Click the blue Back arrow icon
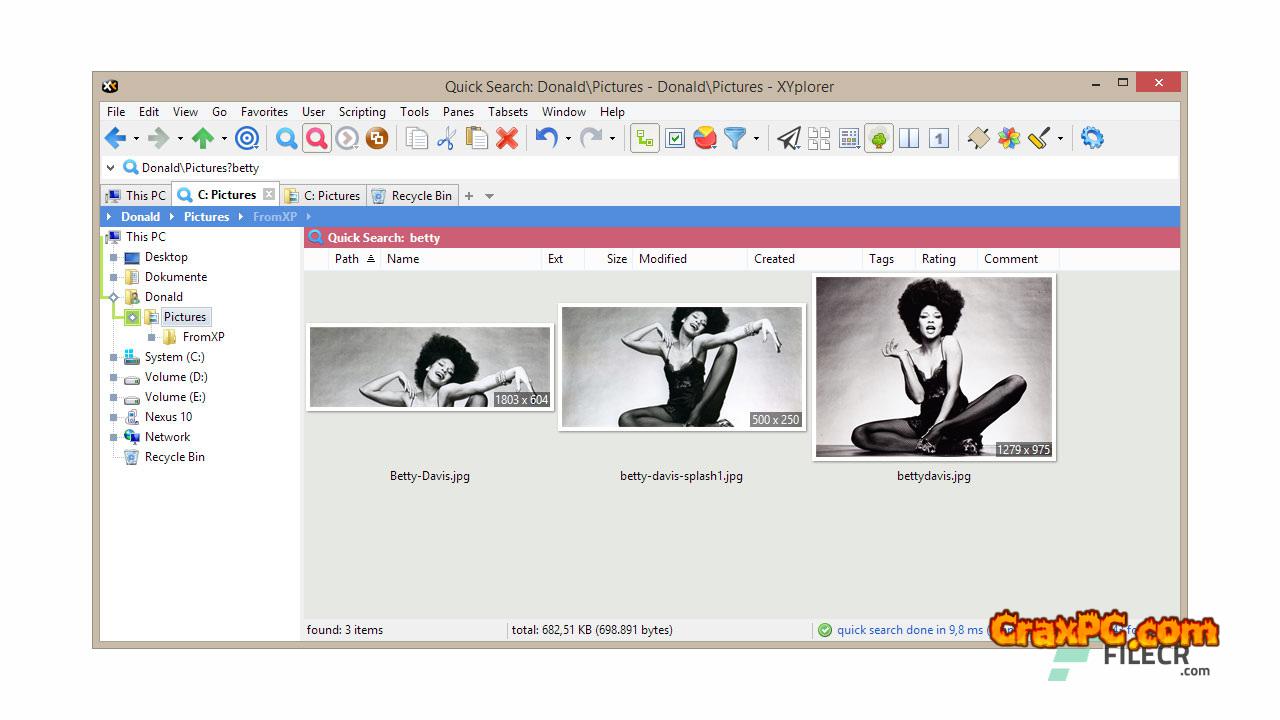 pos(115,139)
